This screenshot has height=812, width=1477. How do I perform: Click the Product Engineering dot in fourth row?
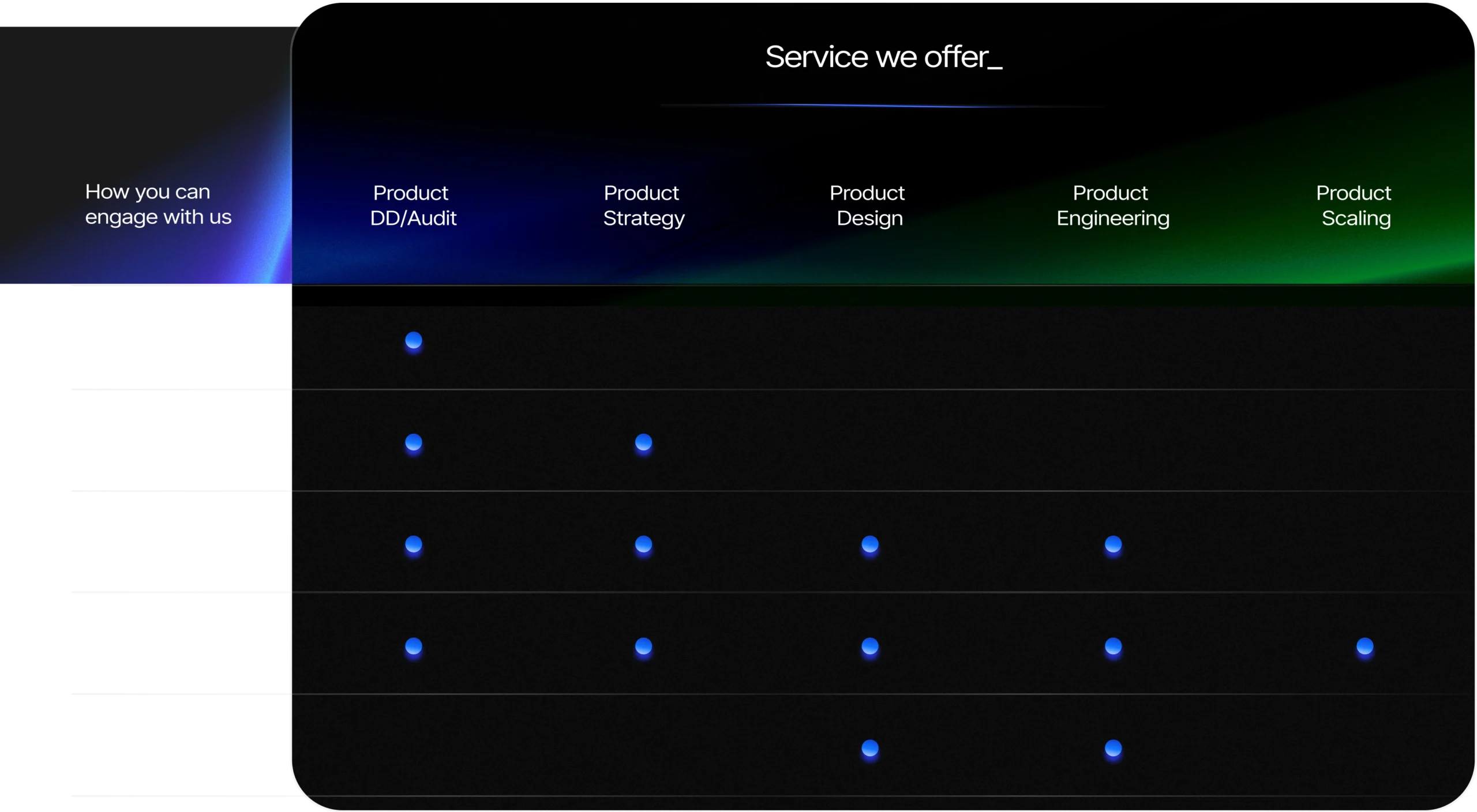[x=1113, y=646]
